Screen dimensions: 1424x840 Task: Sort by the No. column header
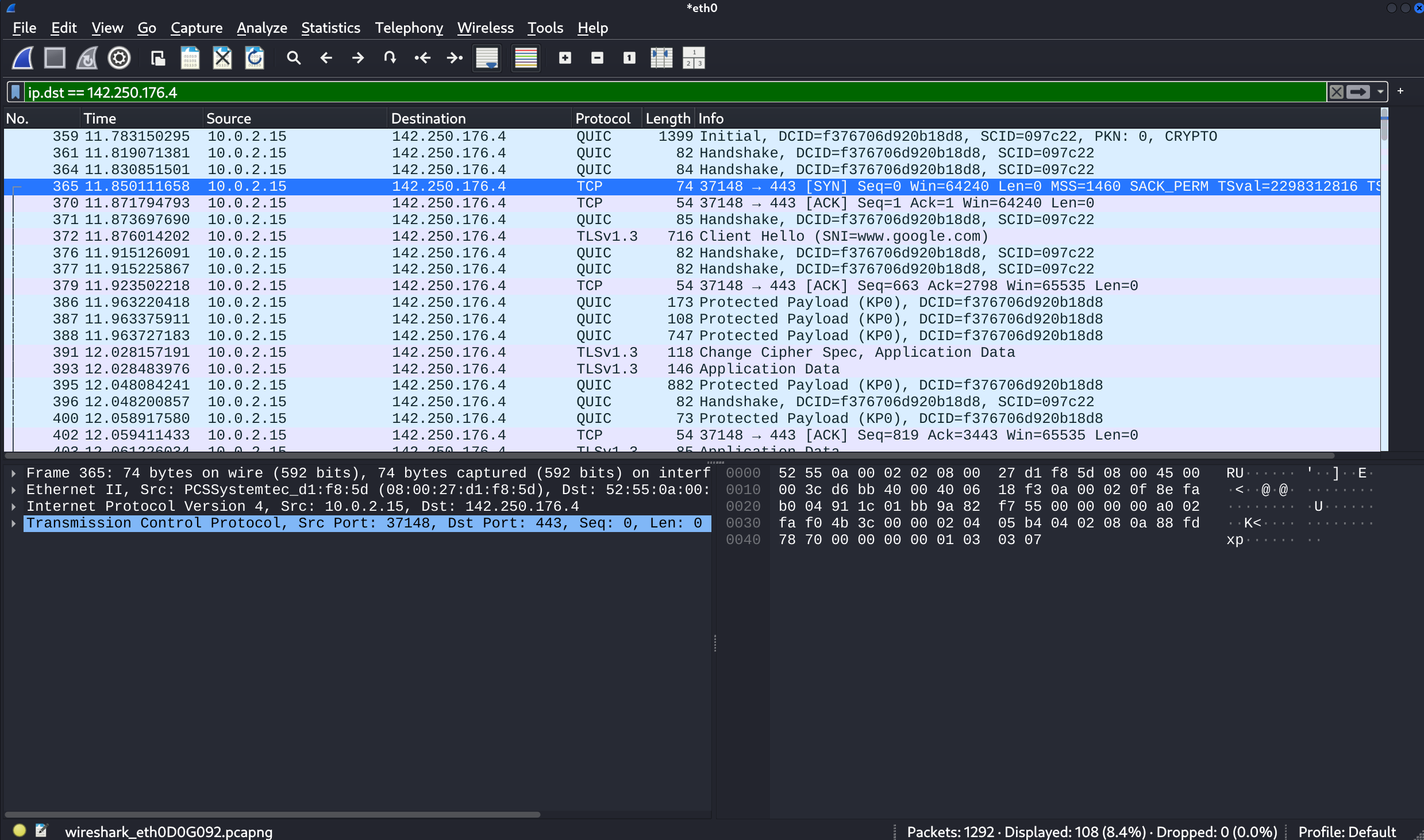(x=41, y=118)
